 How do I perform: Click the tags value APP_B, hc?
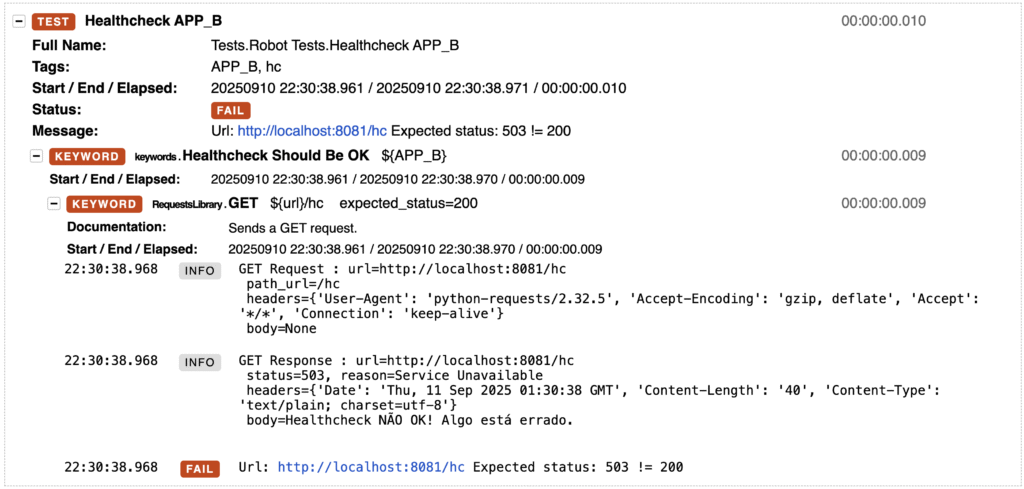point(248,66)
